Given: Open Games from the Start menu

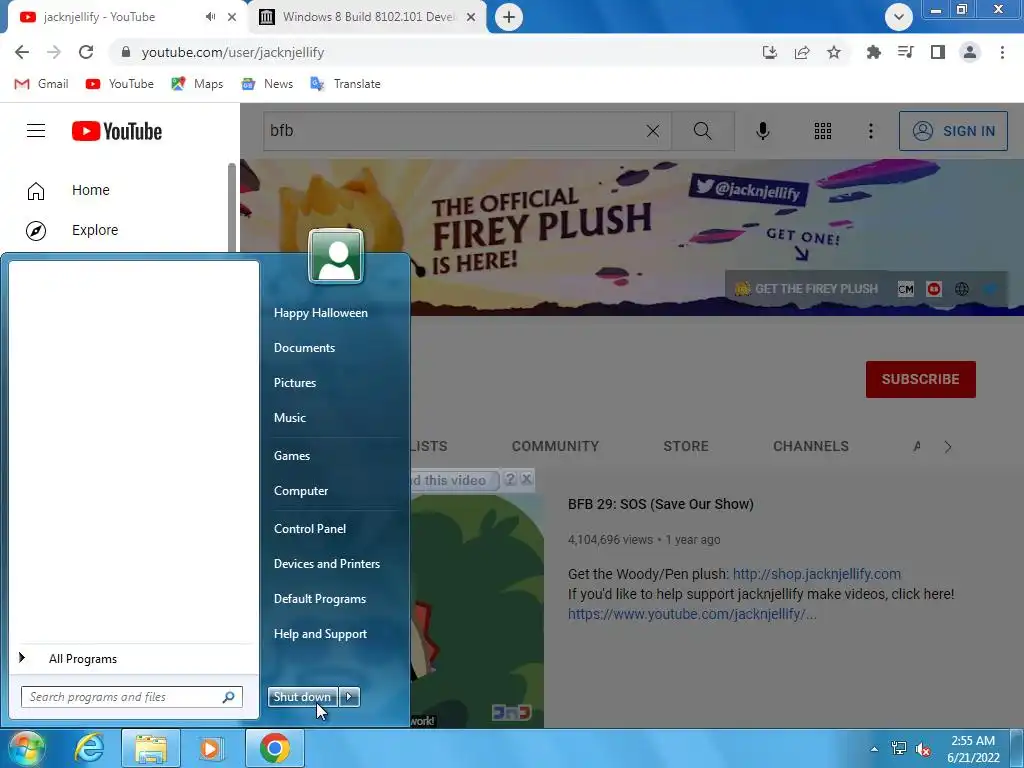Looking at the screenshot, I should (x=291, y=456).
